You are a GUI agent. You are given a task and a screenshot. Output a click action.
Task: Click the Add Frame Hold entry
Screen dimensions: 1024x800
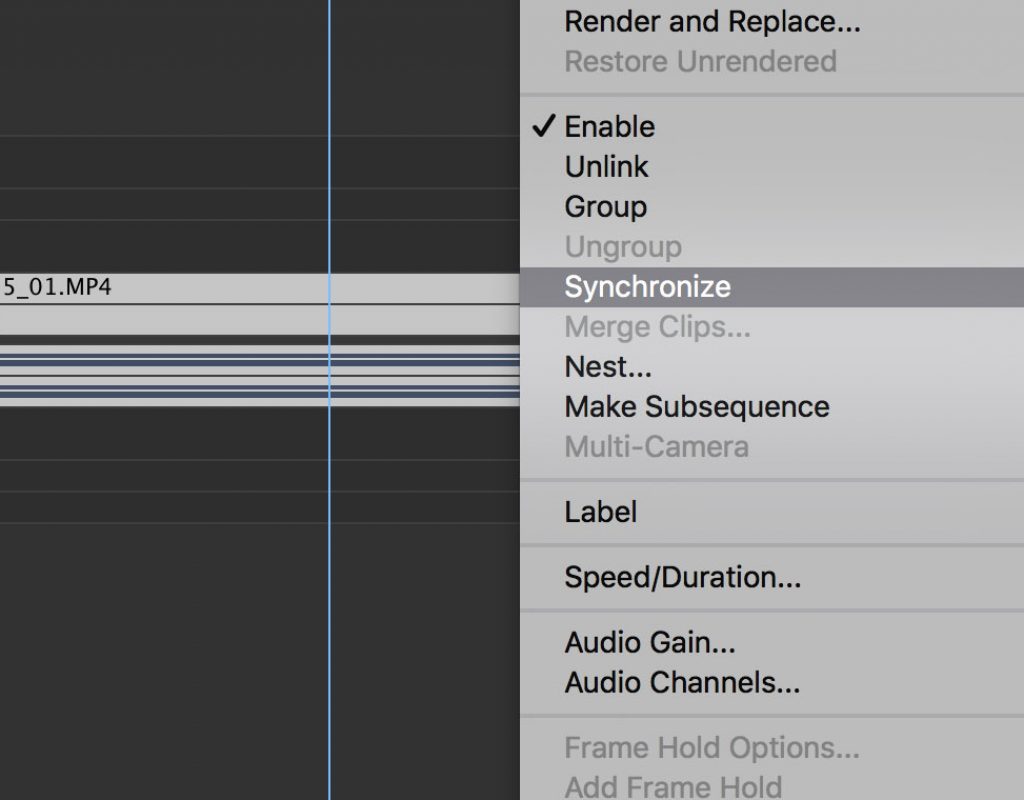point(673,787)
